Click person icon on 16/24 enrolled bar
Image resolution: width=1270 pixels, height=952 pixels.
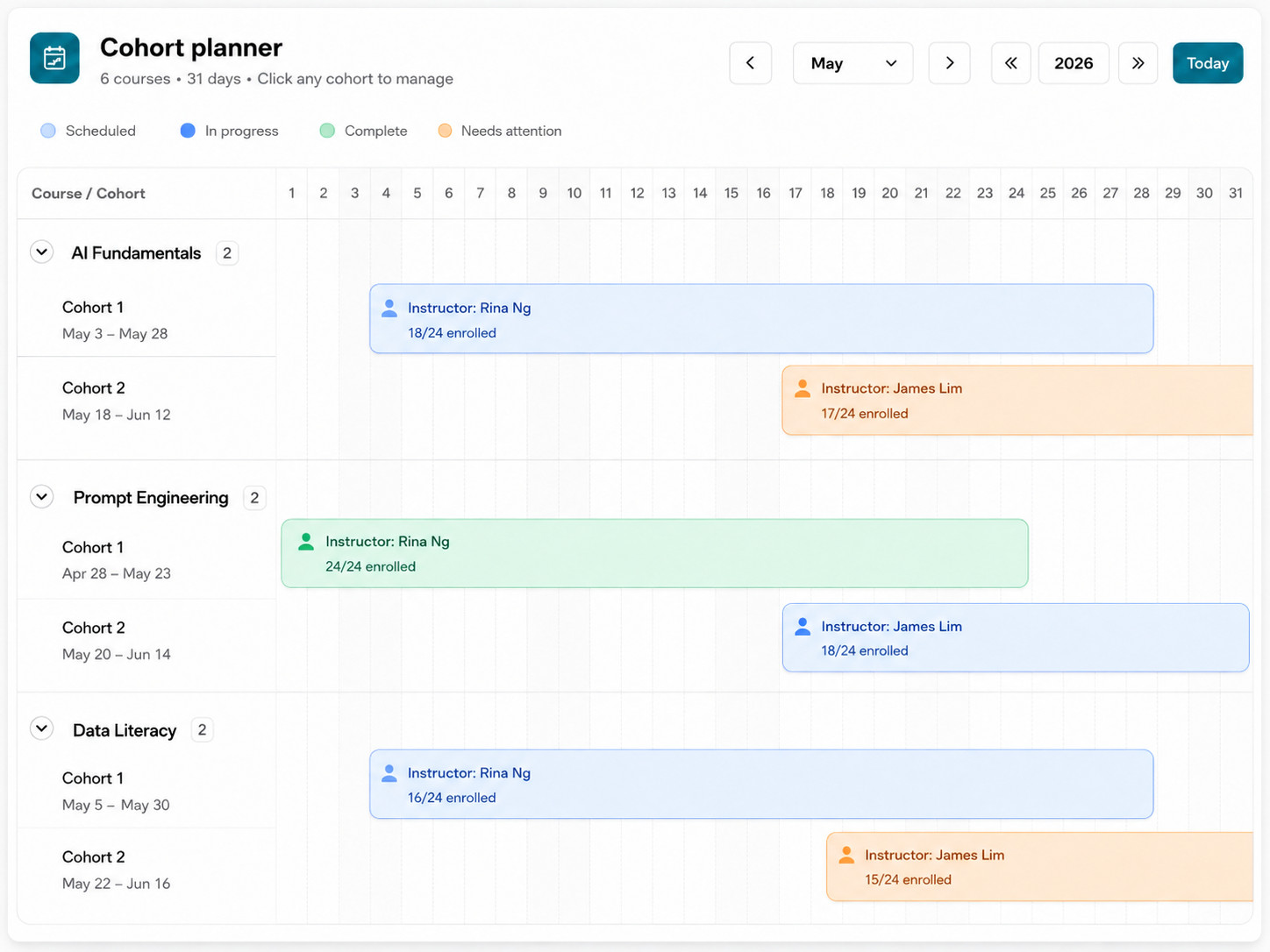point(389,772)
